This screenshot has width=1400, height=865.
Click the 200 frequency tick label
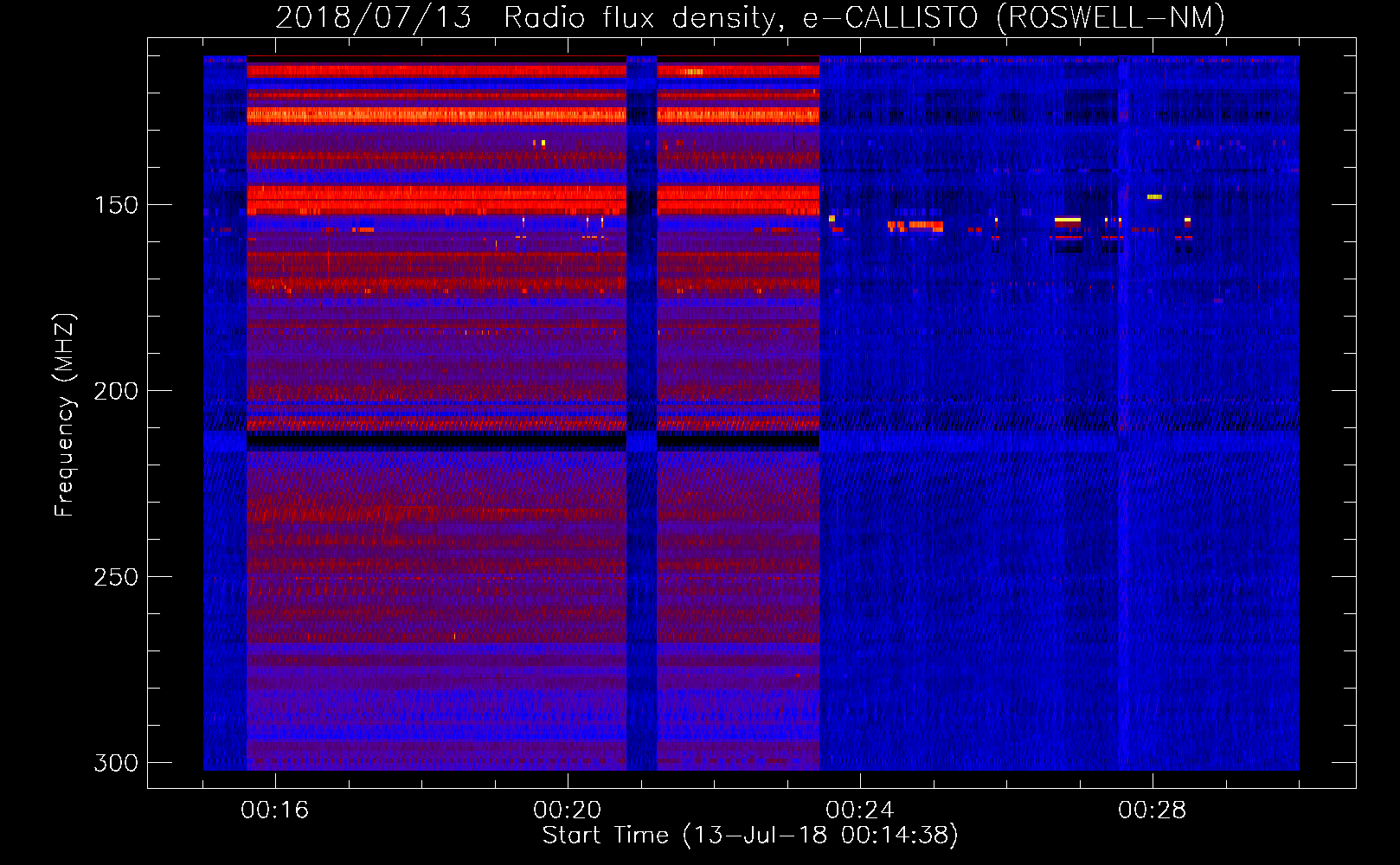pyautogui.click(x=116, y=391)
